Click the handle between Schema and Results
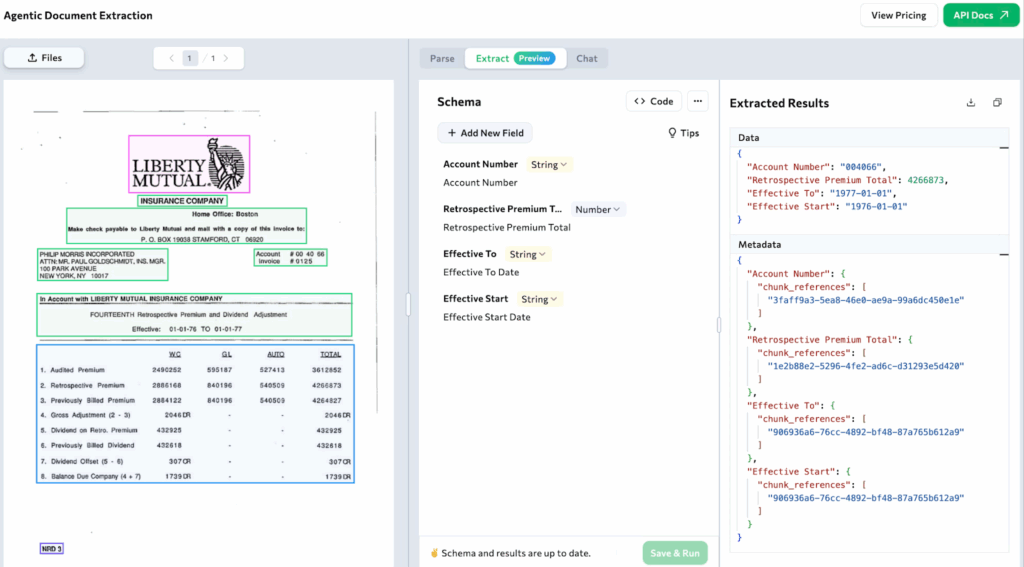Image resolution: width=1024 pixels, height=567 pixels. point(719,325)
